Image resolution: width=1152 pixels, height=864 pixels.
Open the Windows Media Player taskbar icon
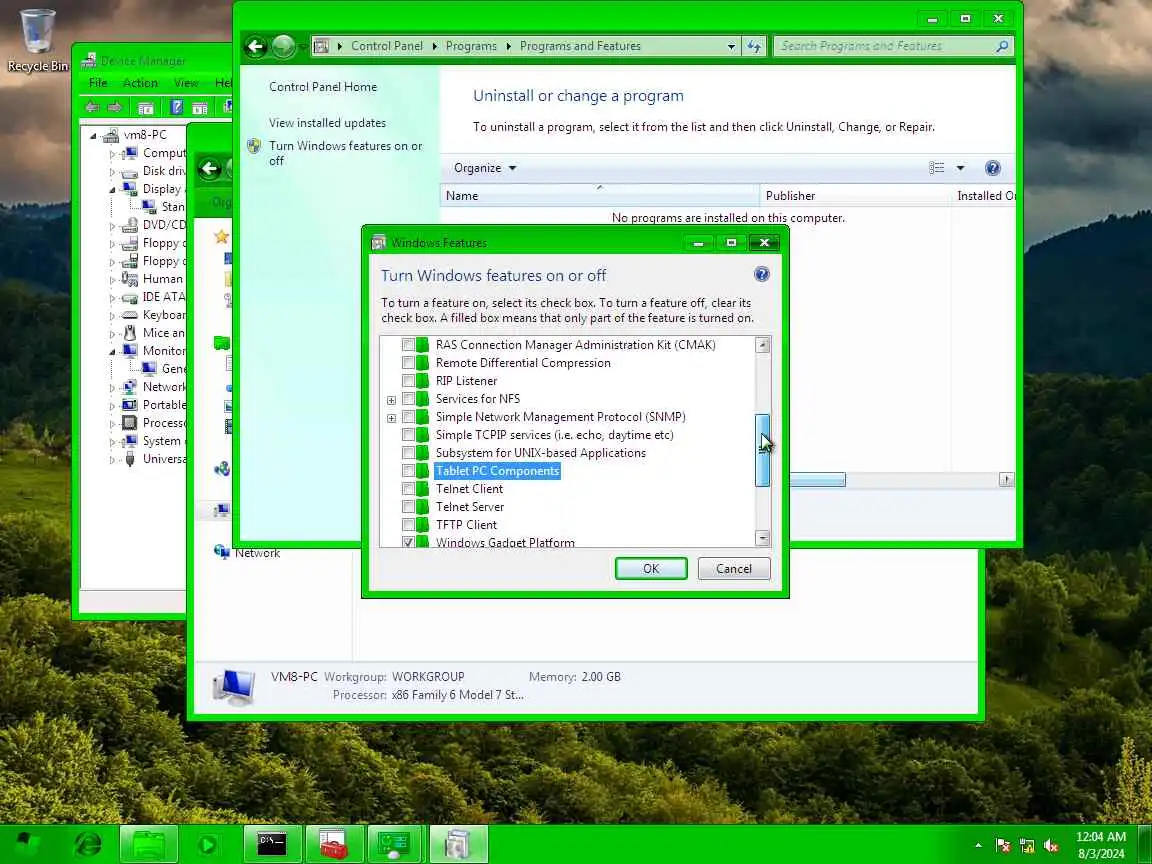(x=208, y=843)
